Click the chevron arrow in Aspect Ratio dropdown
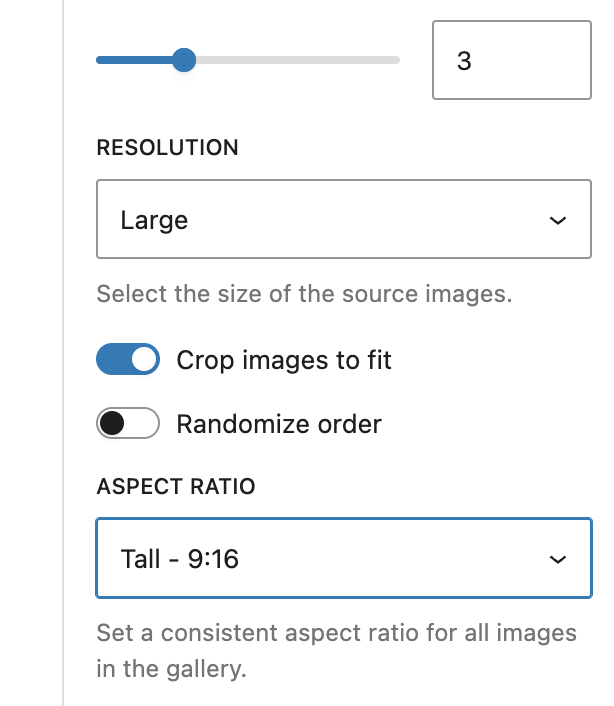Viewport: 614px width, 706px height. pos(558,559)
